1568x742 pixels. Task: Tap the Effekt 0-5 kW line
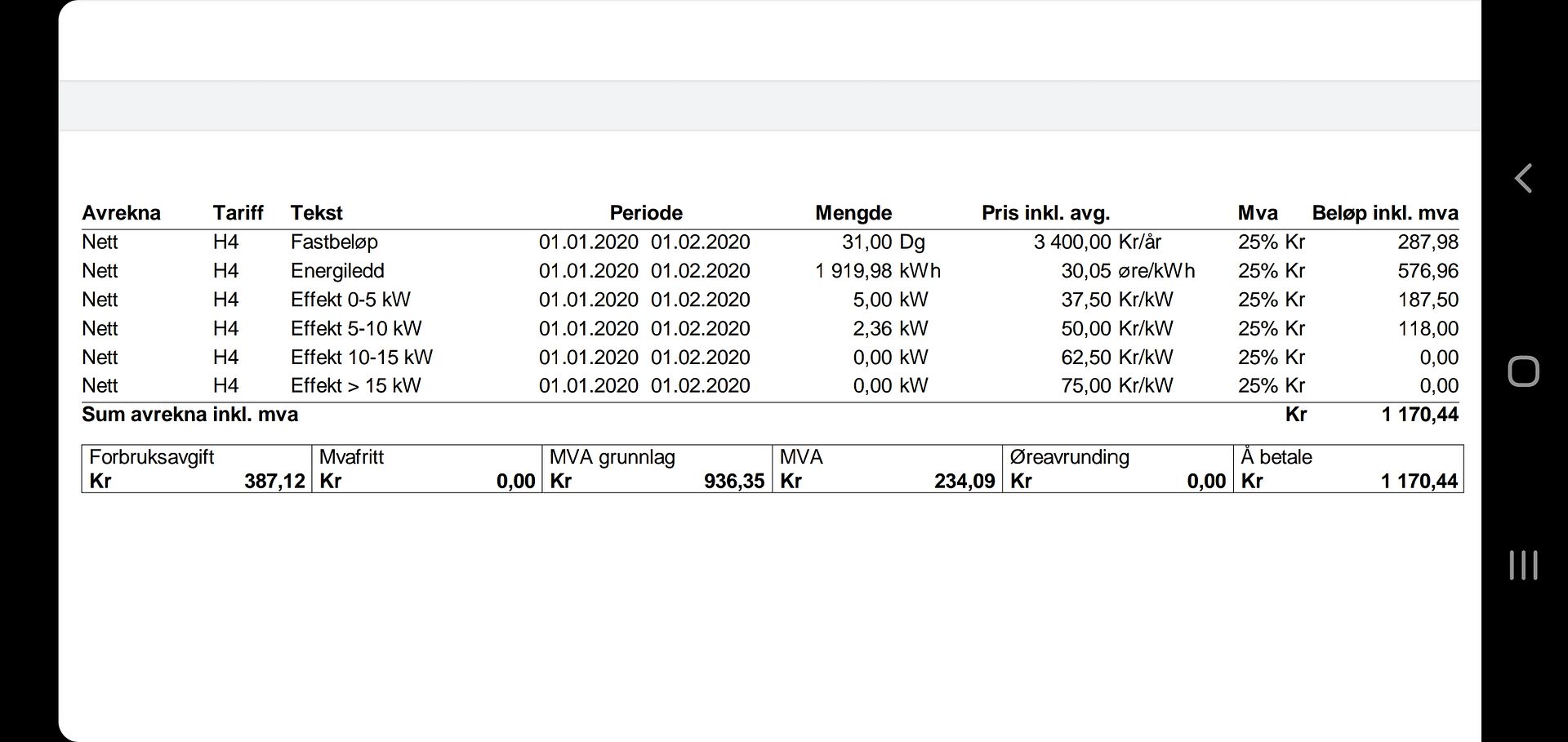350,300
